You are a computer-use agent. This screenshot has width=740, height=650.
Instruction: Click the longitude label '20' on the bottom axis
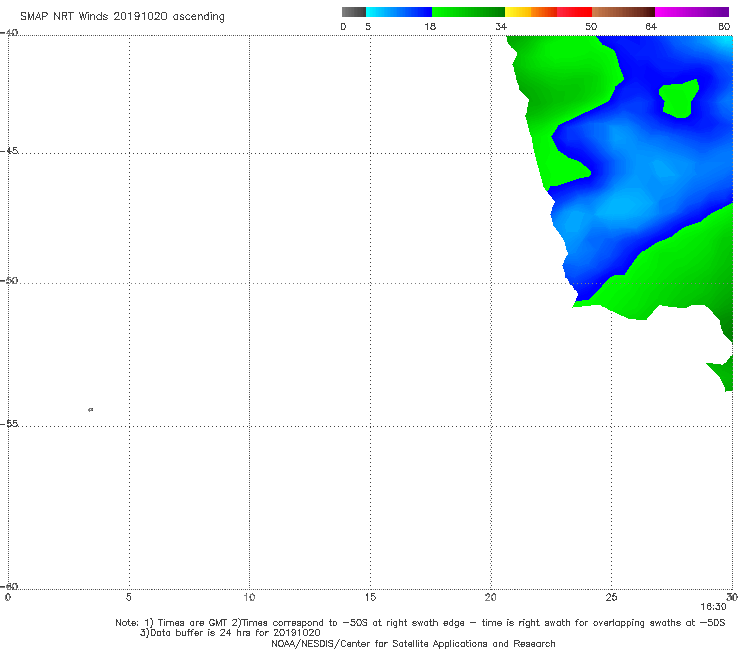(x=491, y=598)
